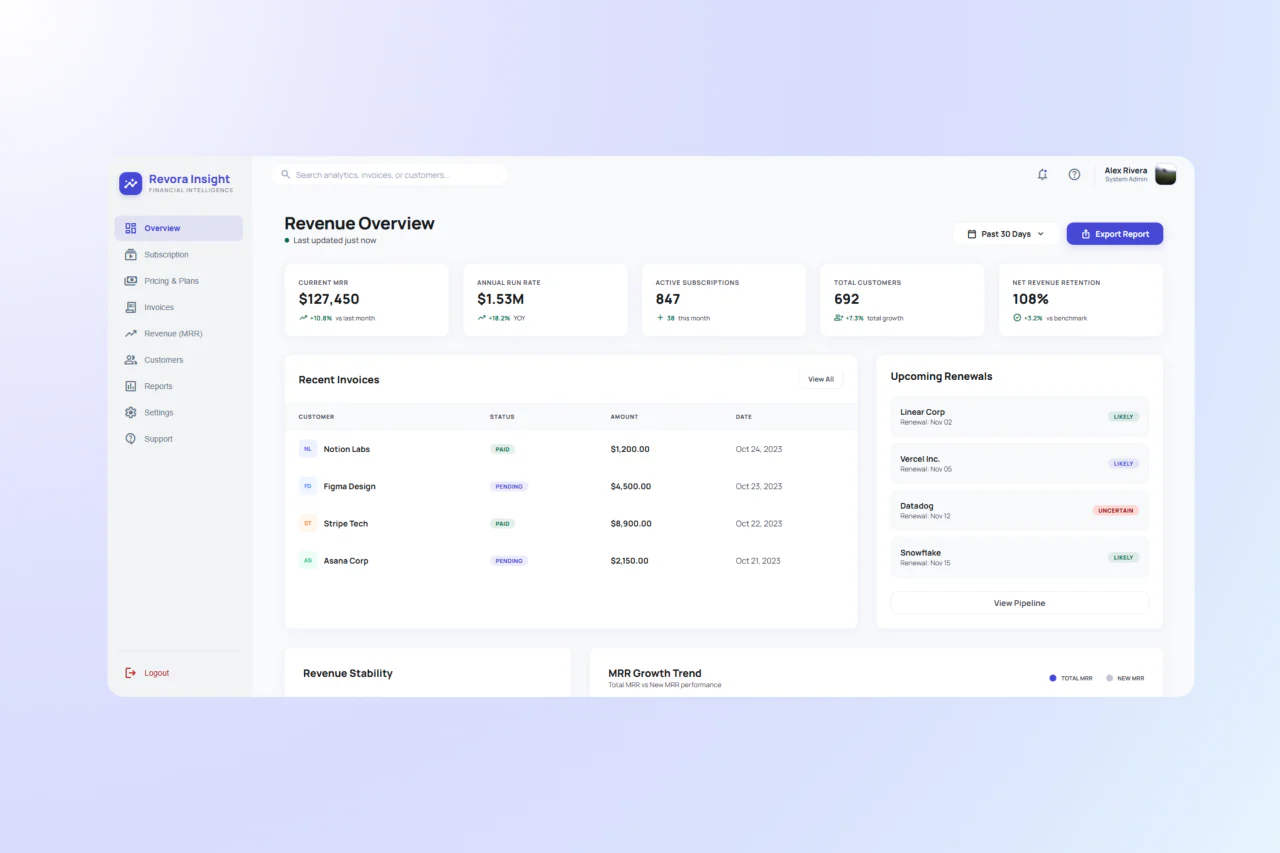Export the report
This screenshot has width=1280, height=853.
point(1115,234)
